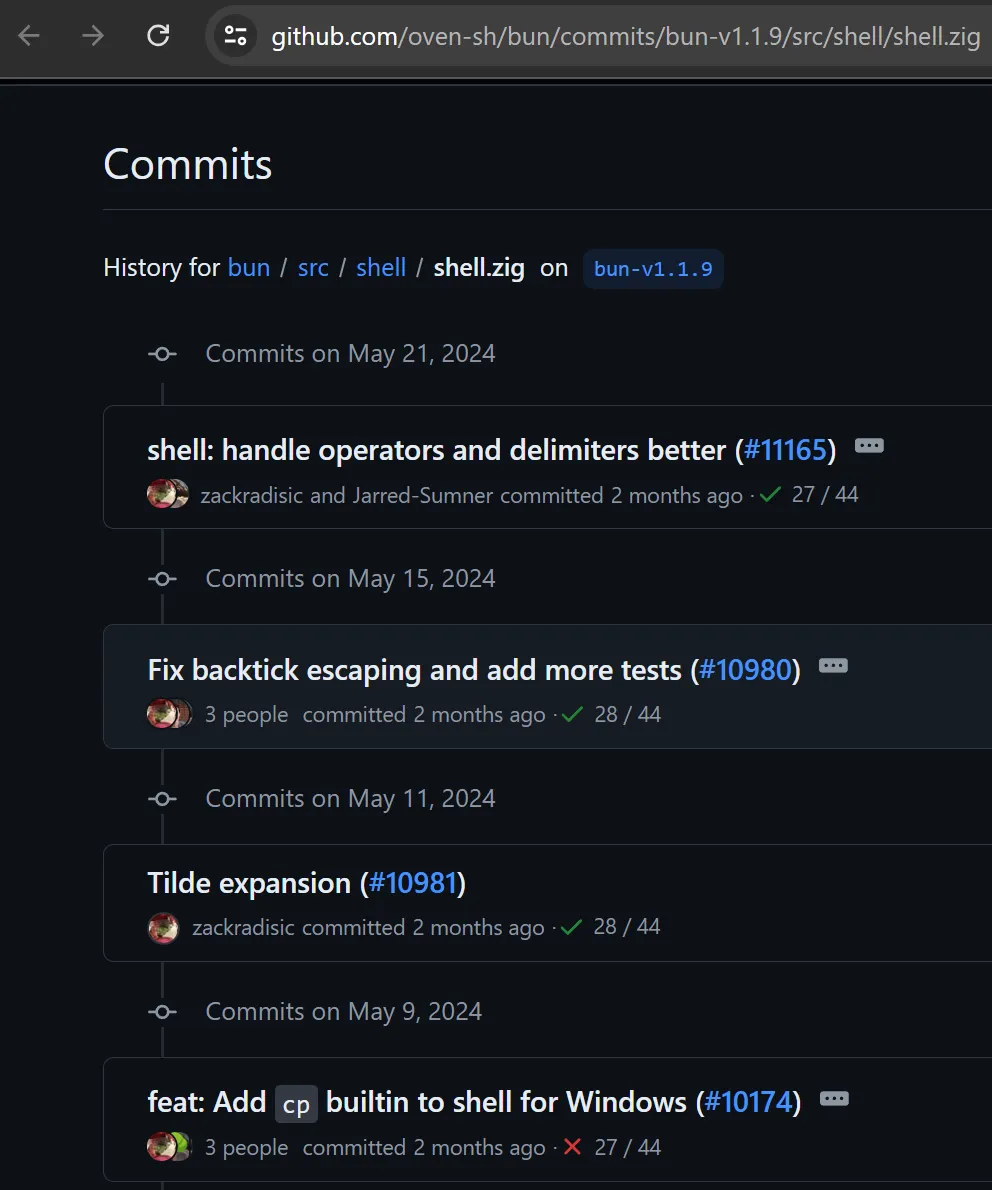Click the address bar URL field
The image size is (992, 1190).
[620, 37]
